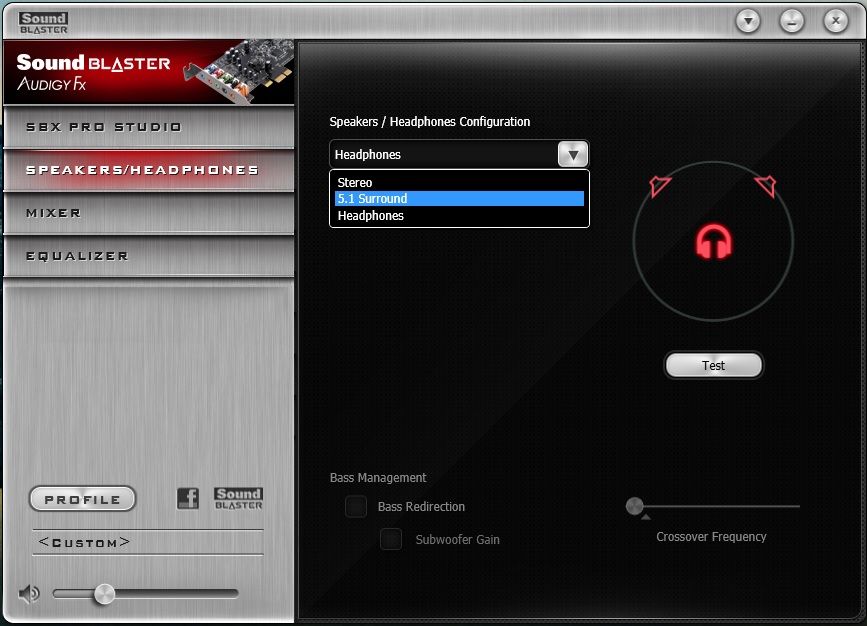The height and width of the screenshot is (626, 867).
Task: Collapse the configuration dropdown arrow
Action: tap(573, 154)
